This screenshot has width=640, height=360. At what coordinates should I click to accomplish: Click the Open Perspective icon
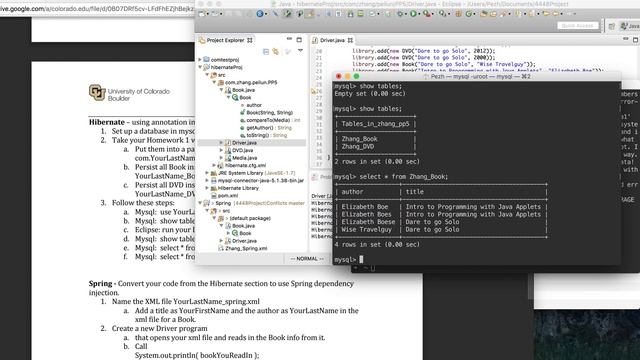(x=611, y=26)
